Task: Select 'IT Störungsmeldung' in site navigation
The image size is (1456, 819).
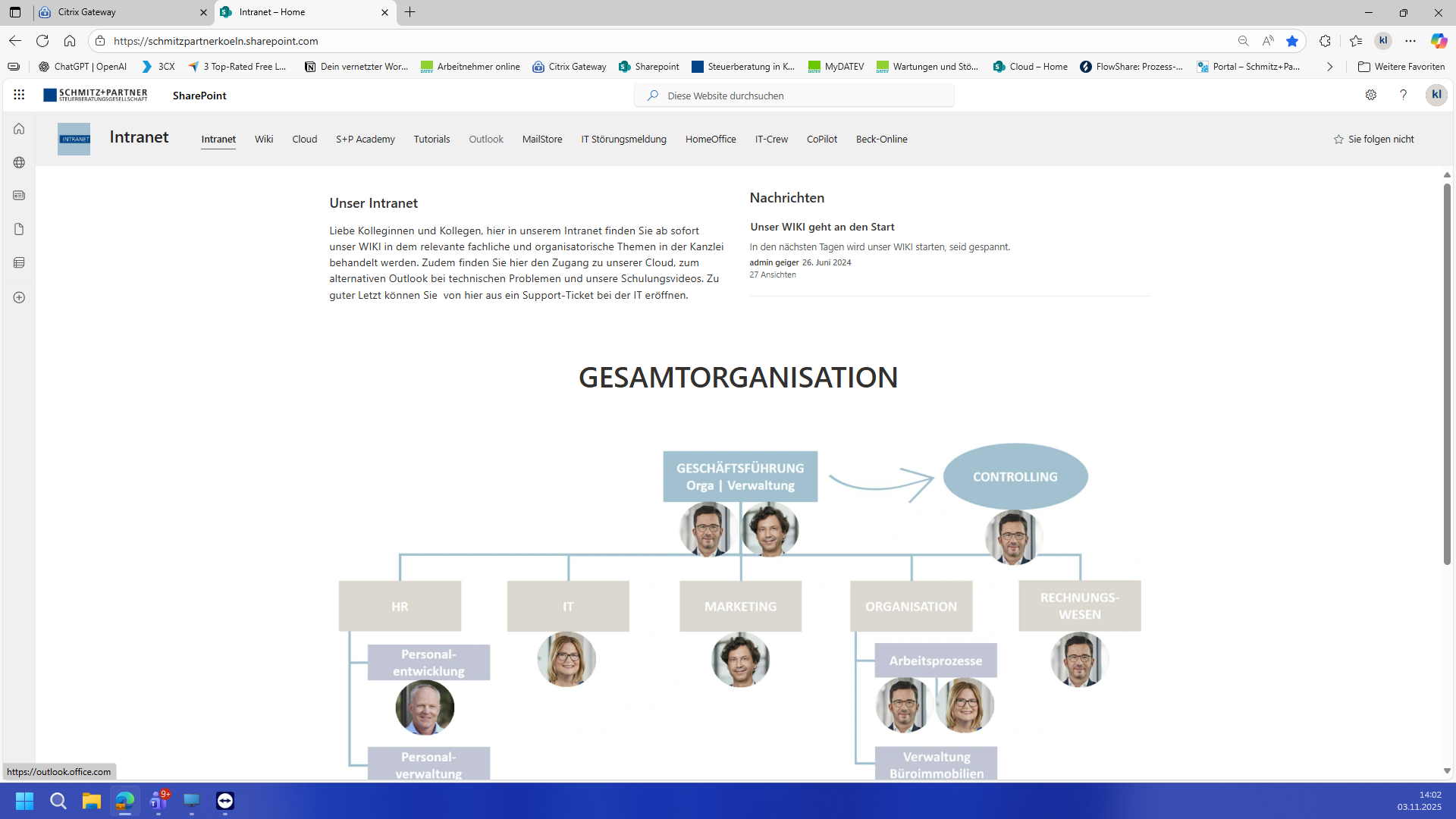Action: pyautogui.click(x=623, y=139)
